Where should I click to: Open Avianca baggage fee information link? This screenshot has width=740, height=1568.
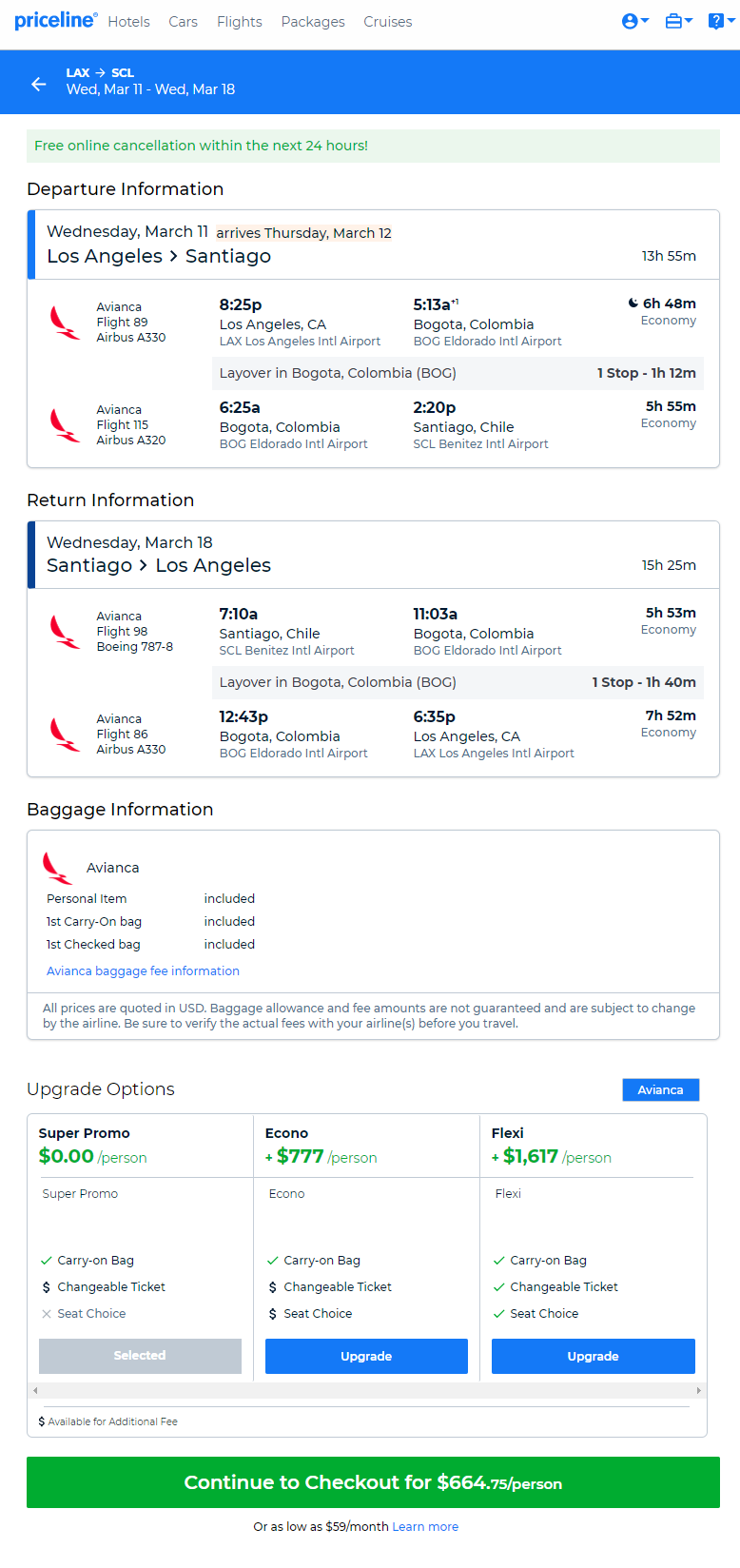(143, 970)
